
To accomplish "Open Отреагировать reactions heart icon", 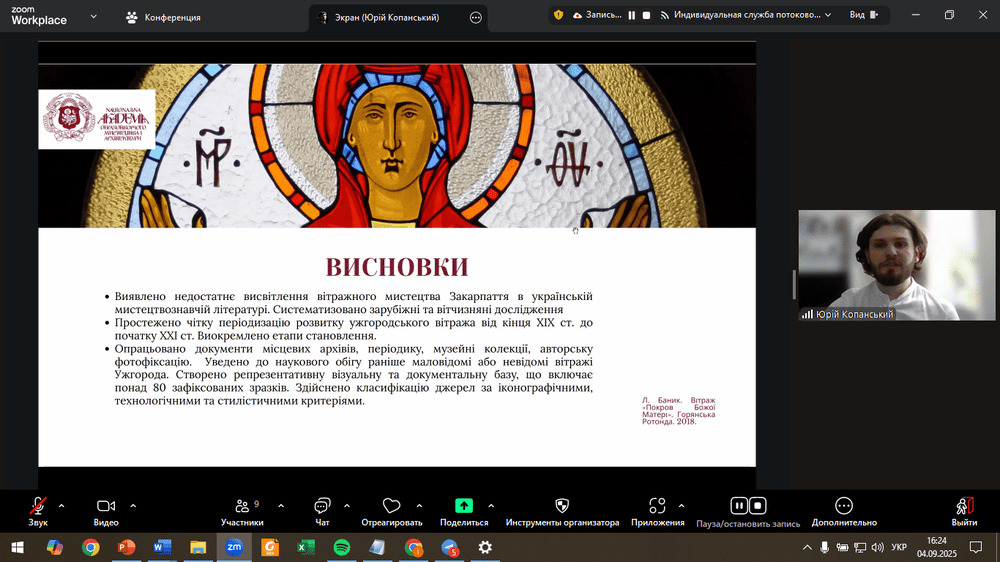I will [x=391, y=506].
